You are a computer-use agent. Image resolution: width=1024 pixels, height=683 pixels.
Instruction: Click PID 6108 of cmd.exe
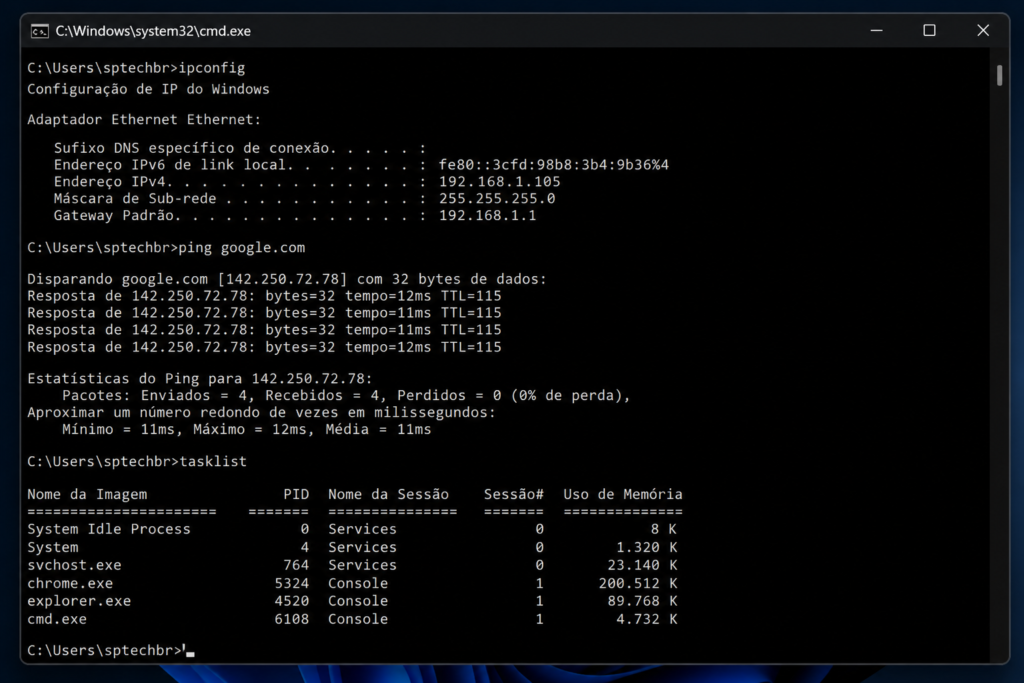(x=291, y=619)
